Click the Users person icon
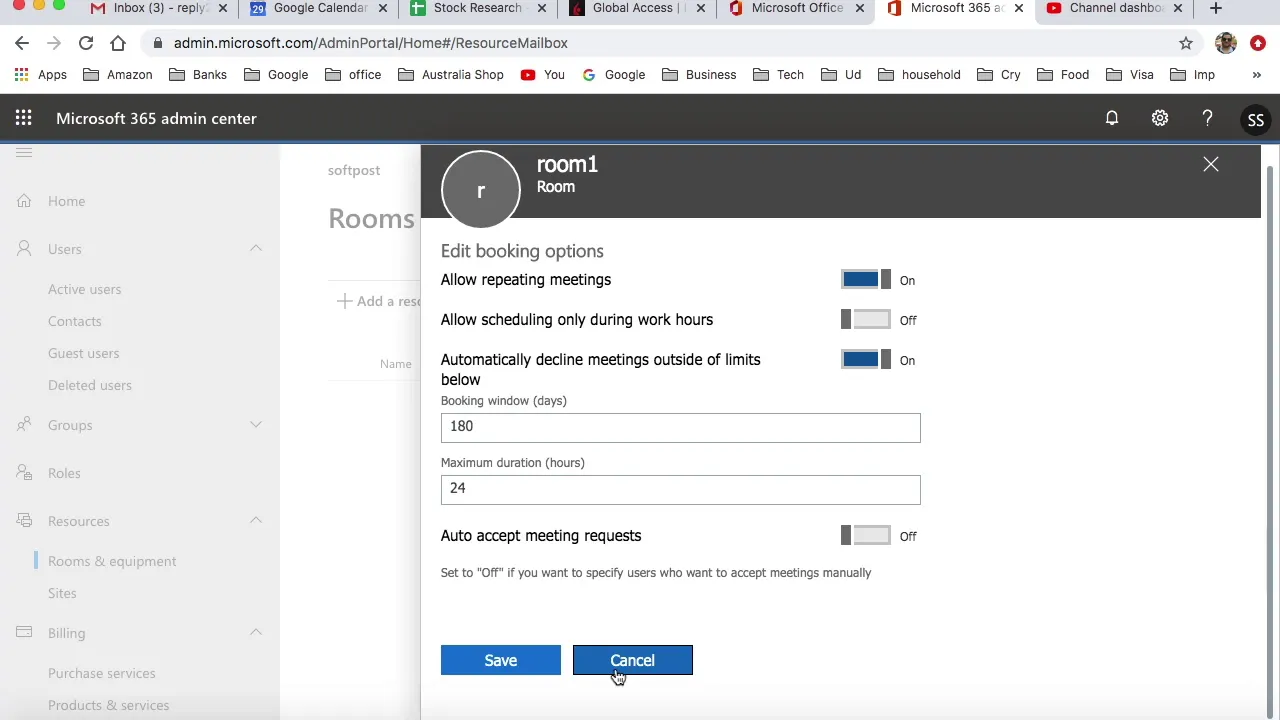Viewport: 1280px width, 720px height. pyautogui.click(x=24, y=249)
